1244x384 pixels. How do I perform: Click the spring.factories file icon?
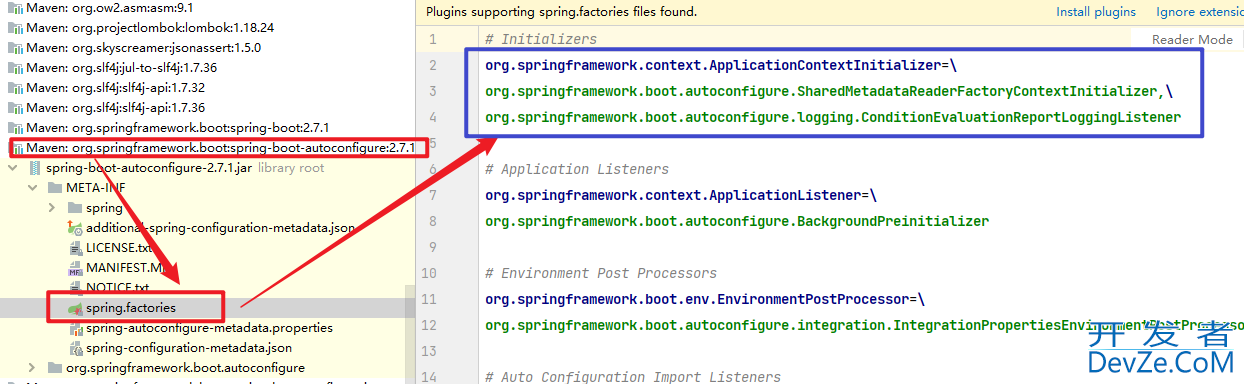tap(76, 308)
